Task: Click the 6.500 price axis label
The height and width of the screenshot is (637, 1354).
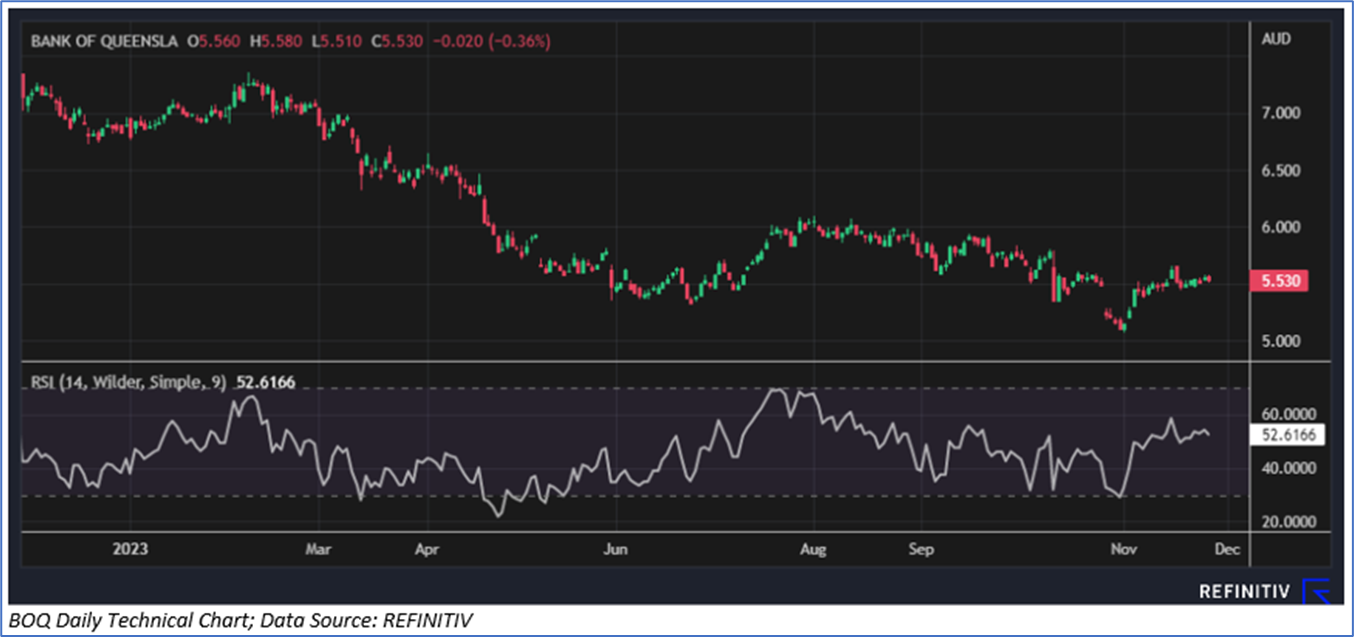Action: [x=1279, y=171]
